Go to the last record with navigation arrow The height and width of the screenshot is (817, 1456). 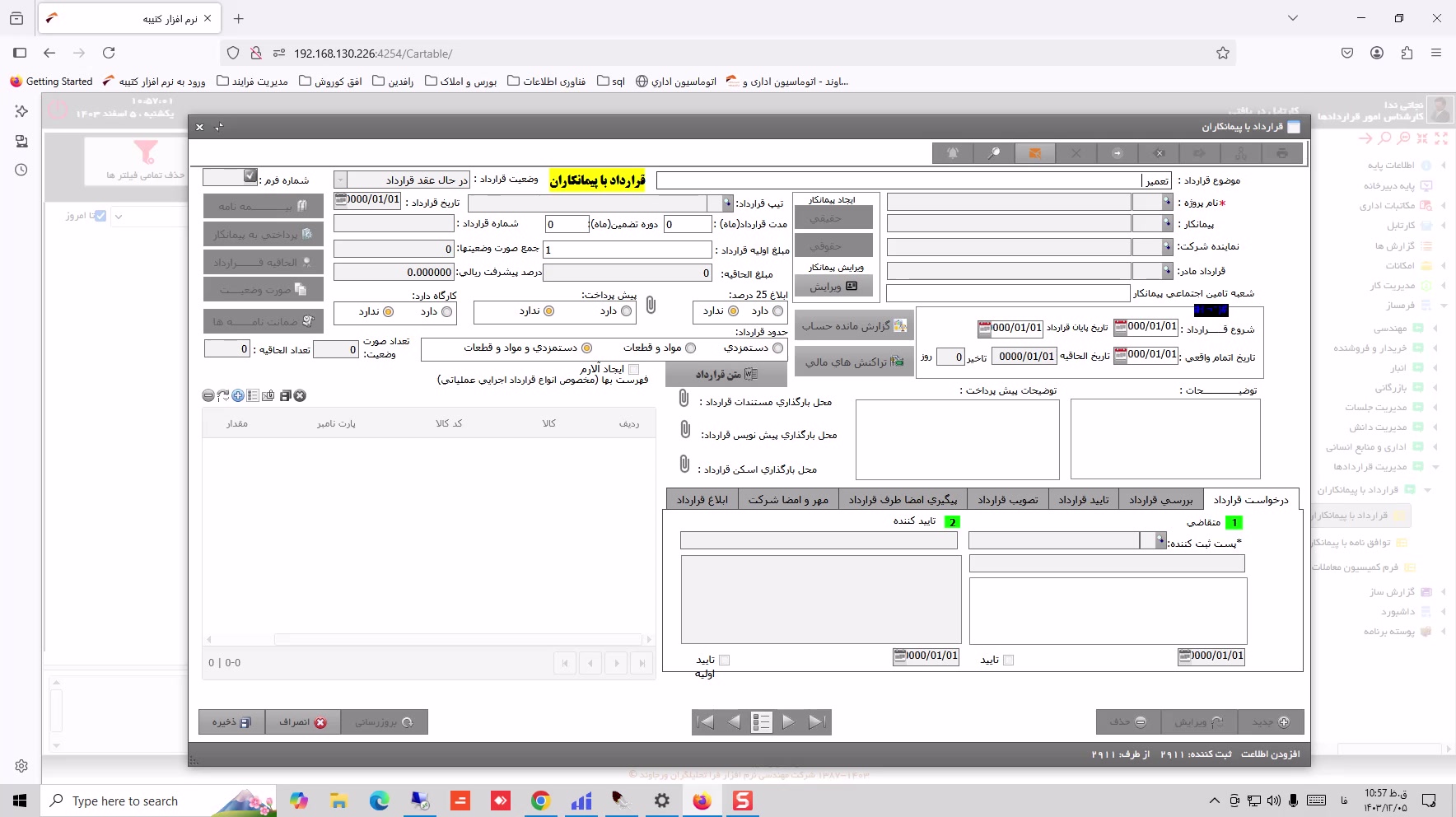(x=817, y=722)
